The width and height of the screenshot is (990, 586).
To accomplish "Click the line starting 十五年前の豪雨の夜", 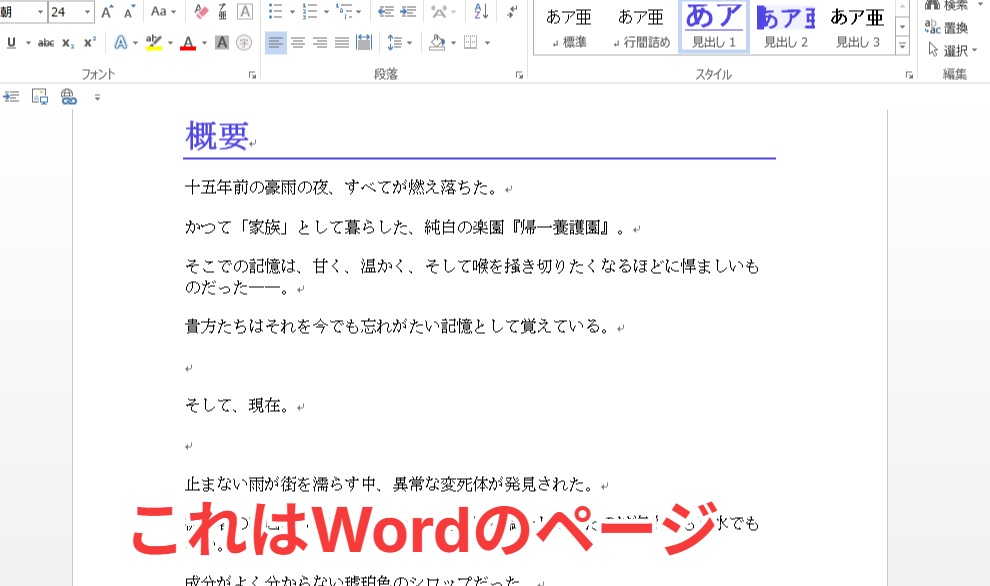I will [343, 188].
